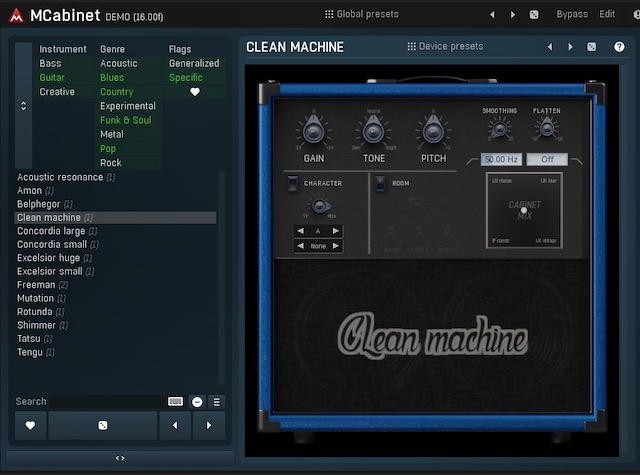Select the Metal genre filter
The image size is (640, 475).
[x=112, y=134]
